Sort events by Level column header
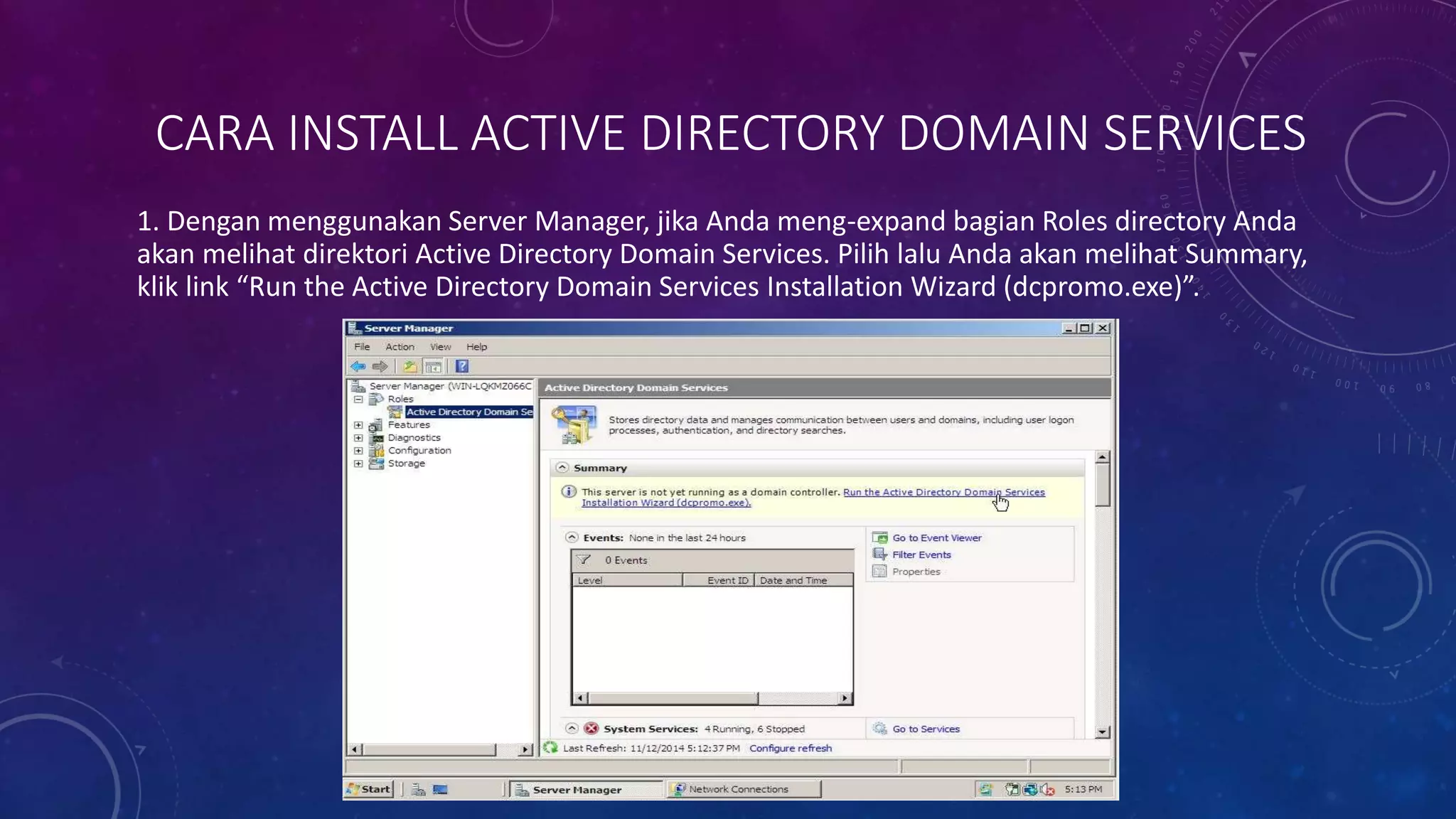Image resolution: width=1456 pixels, height=819 pixels. click(x=627, y=580)
